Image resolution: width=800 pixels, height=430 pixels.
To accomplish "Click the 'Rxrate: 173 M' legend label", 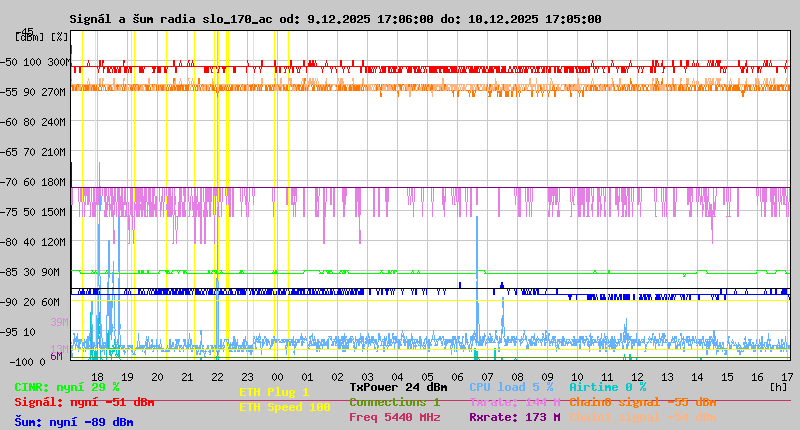I will 515,417.
